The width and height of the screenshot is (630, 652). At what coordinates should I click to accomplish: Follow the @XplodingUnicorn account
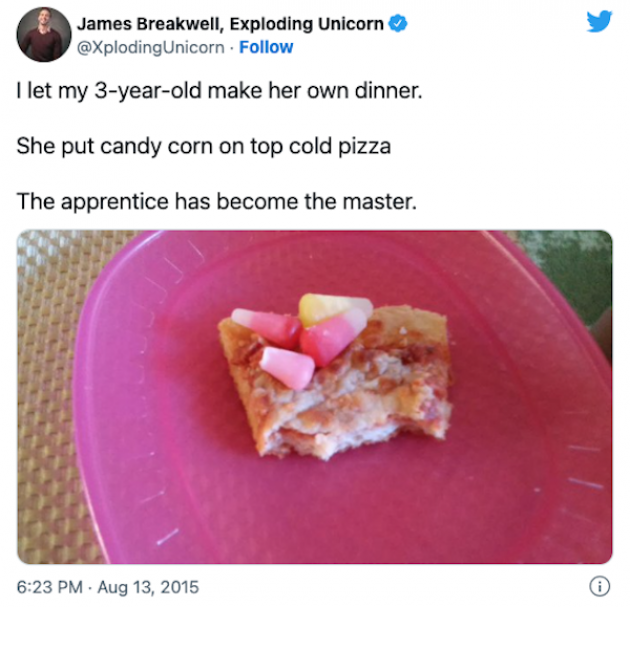pyautogui.click(x=266, y=47)
